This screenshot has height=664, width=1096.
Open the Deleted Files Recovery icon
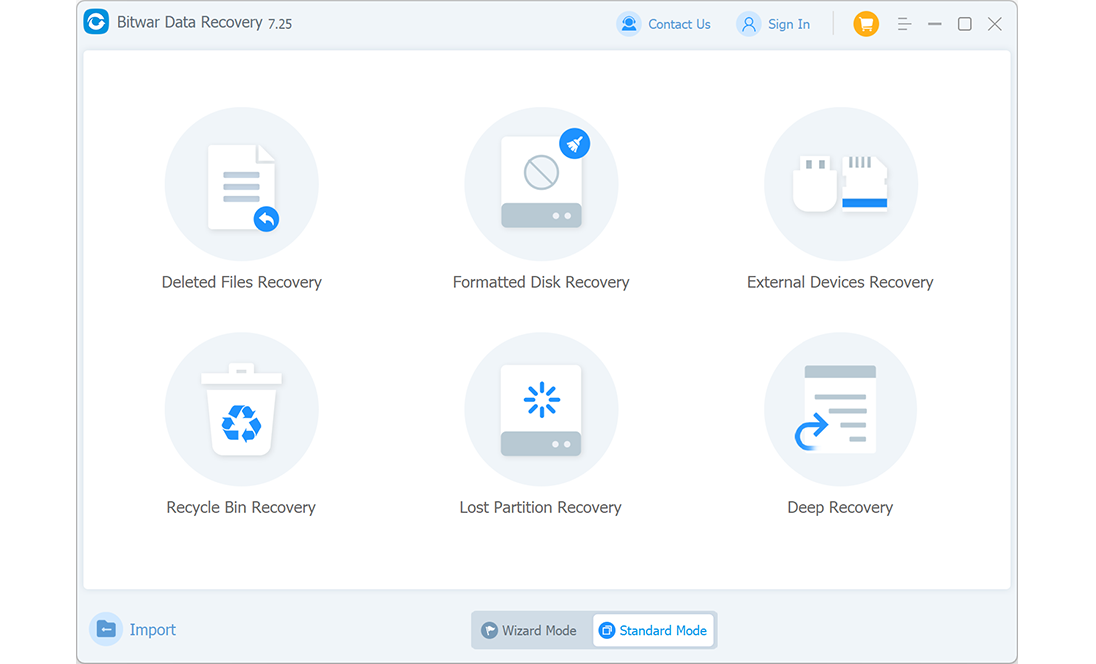coord(242,184)
